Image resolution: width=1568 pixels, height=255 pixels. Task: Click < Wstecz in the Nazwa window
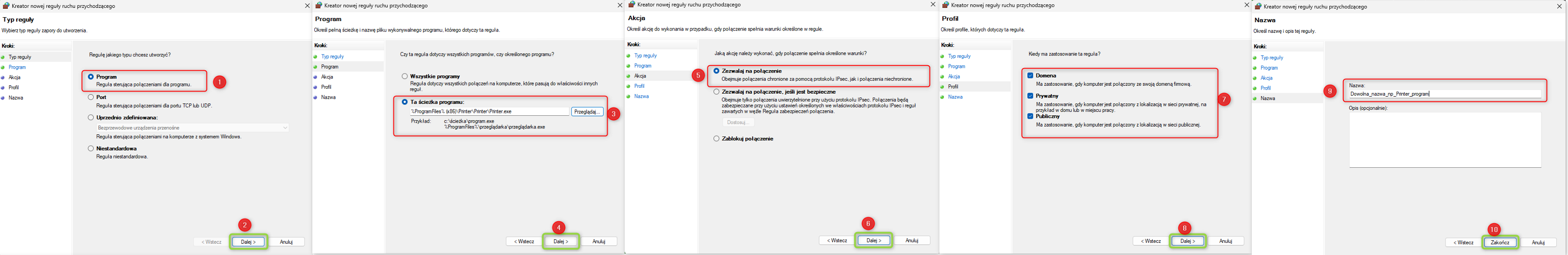coord(1463,242)
